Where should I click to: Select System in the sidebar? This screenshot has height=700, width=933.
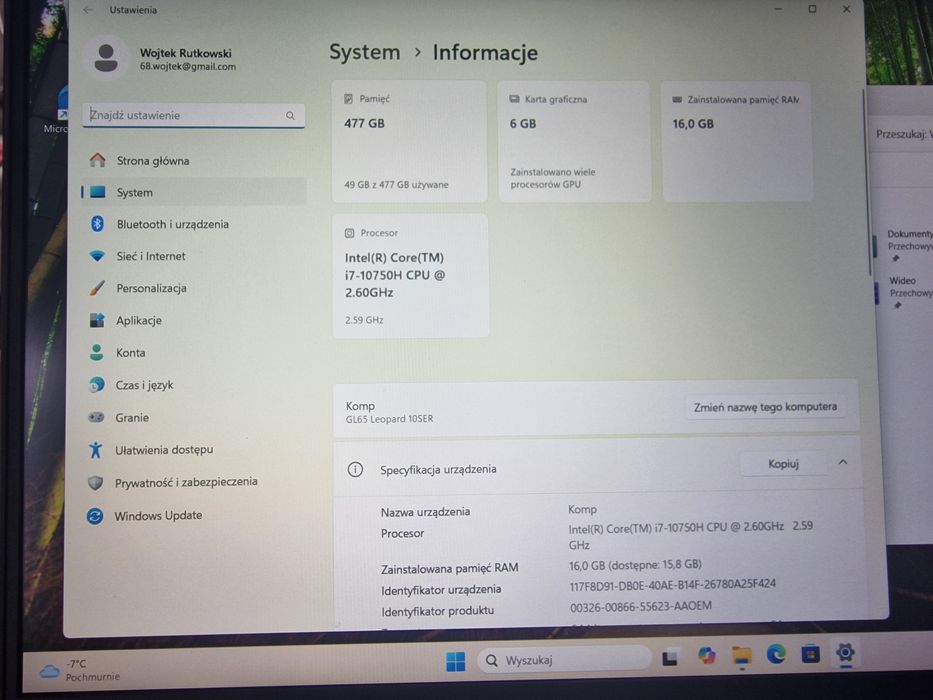coord(193,192)
